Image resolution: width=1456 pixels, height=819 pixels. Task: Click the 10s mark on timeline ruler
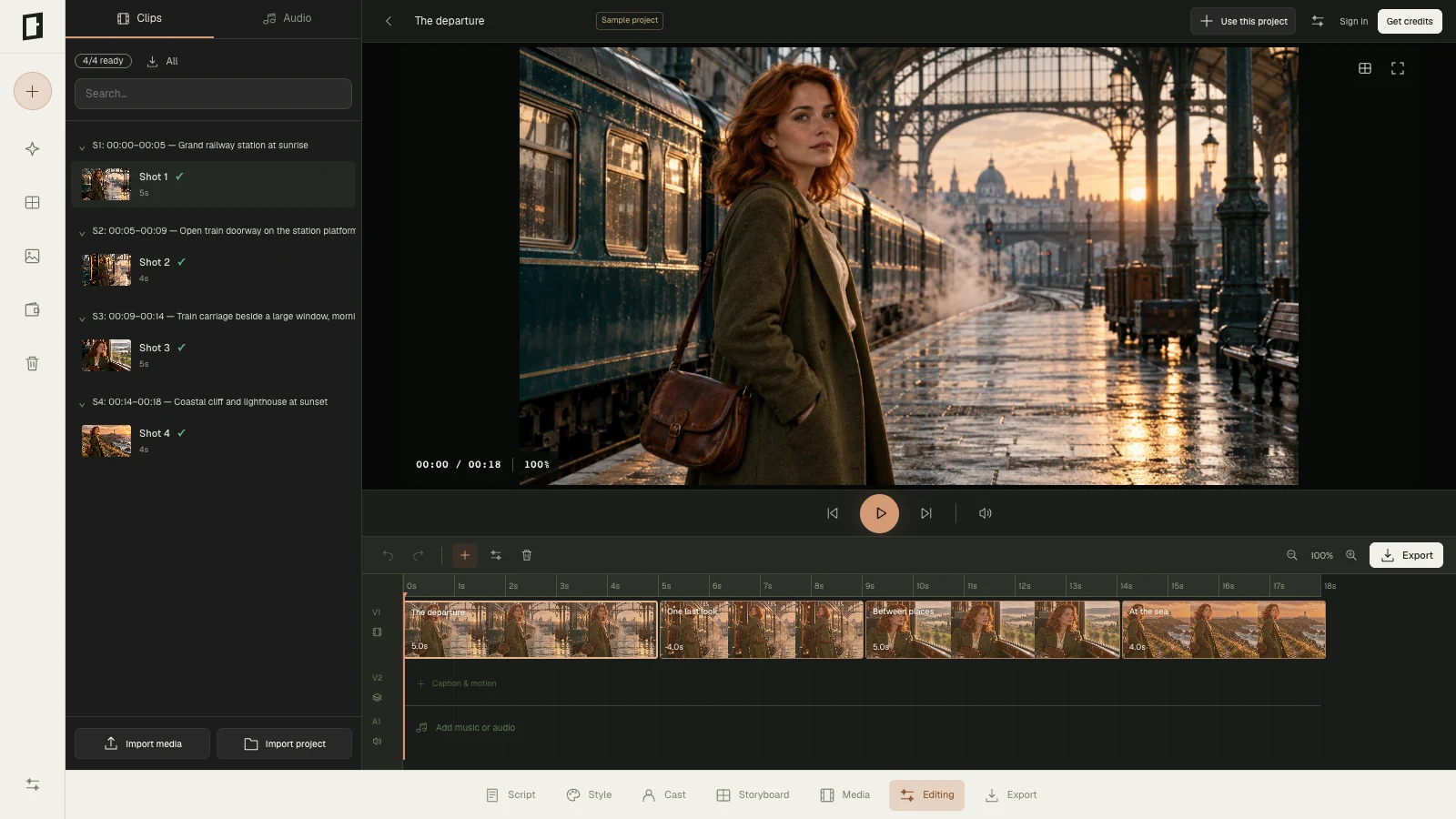click(x=923, y=586)
